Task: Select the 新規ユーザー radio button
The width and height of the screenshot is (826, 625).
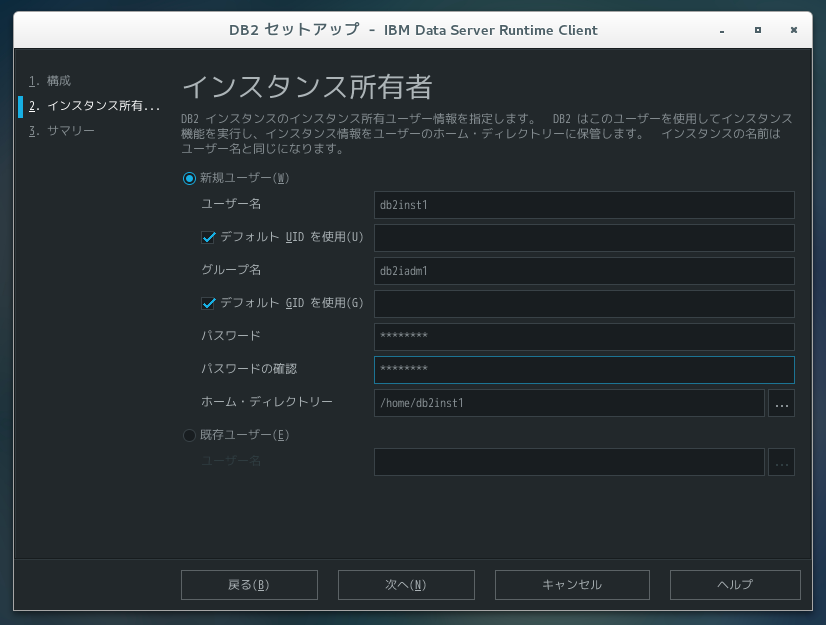Action: tap(189, 178)
